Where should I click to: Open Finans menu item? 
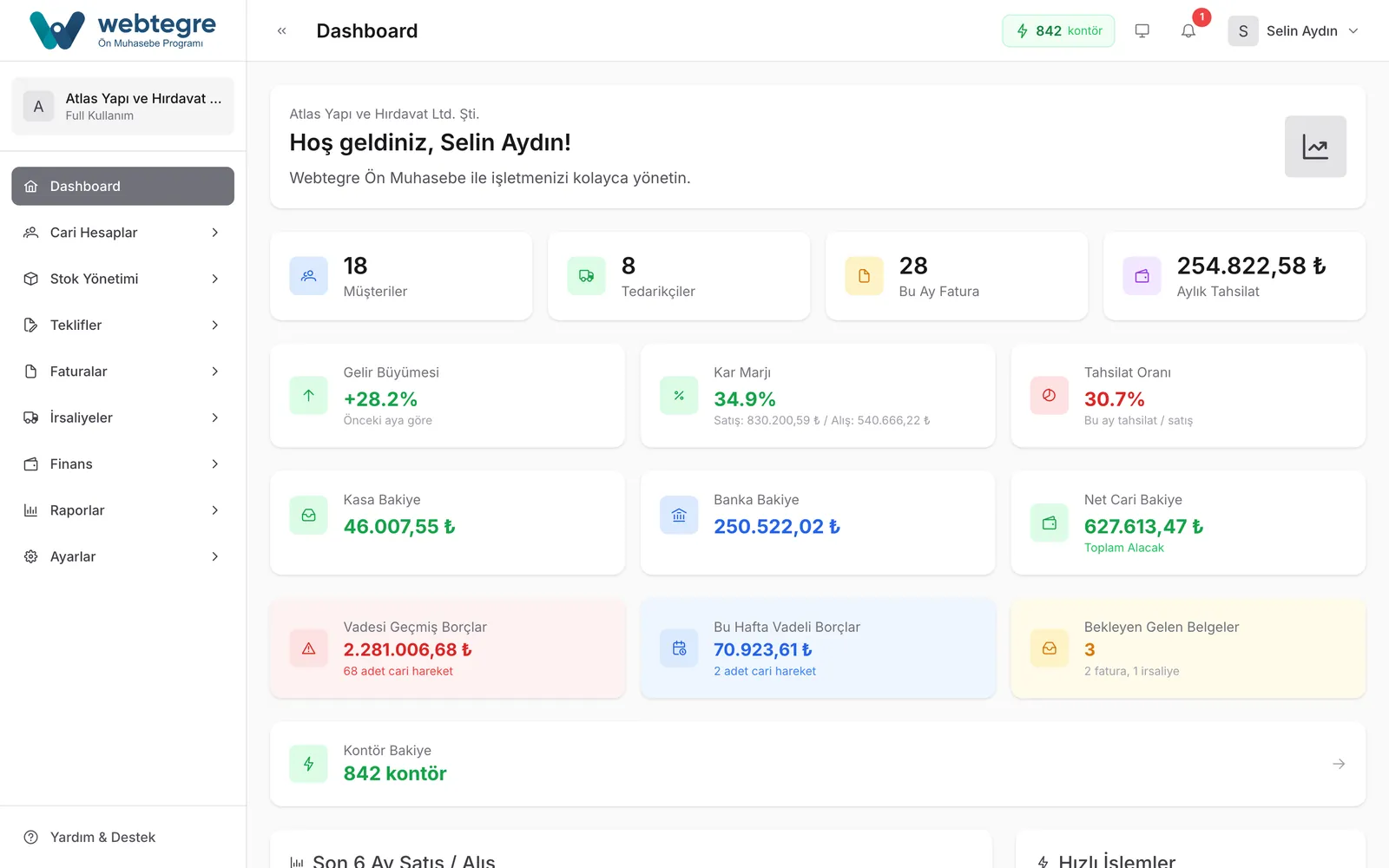click(x=122, y=464)
